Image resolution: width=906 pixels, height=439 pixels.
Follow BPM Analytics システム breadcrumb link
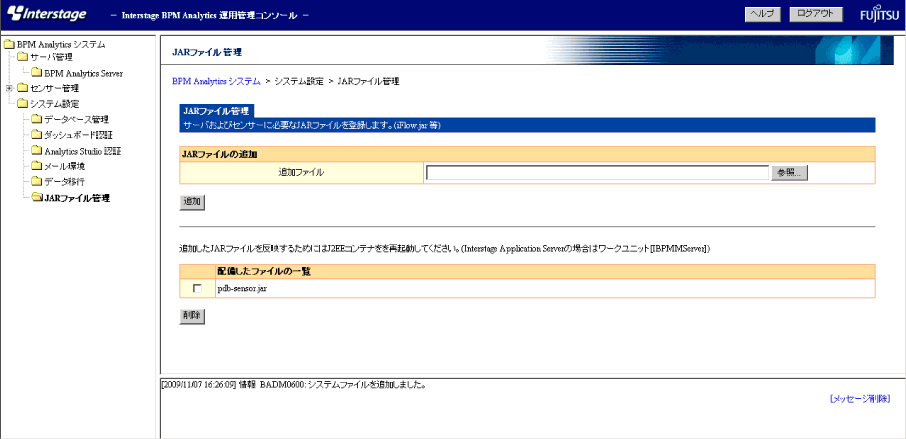tap(216, 81)
